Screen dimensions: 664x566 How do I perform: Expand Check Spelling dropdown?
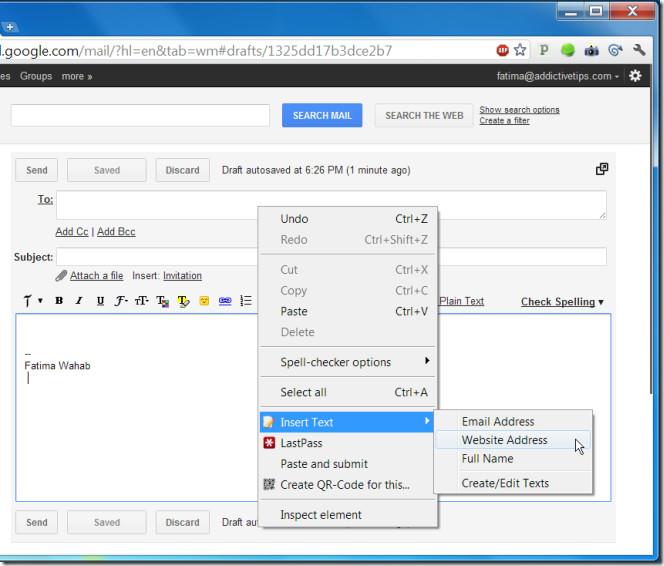pyautogui.click(x=562, y=302)
